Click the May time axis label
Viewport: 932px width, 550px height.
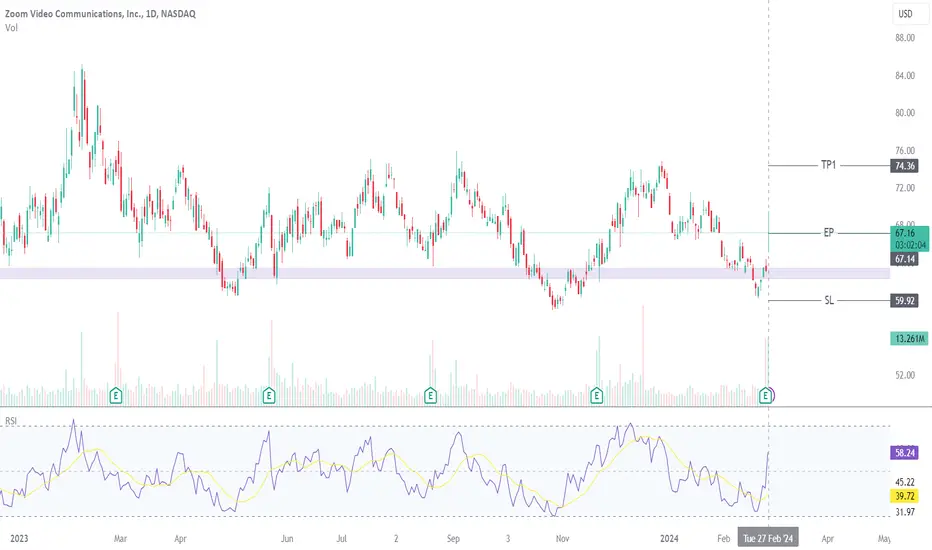[x=884, y=539]
